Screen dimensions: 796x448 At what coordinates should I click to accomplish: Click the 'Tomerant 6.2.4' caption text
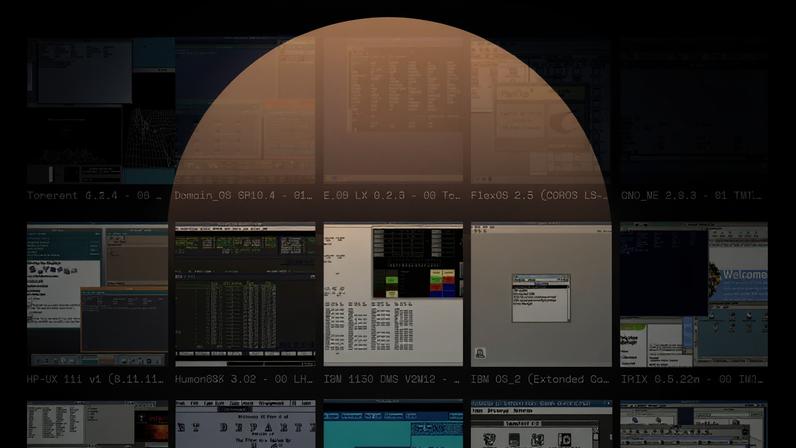[x=94, y=195]
